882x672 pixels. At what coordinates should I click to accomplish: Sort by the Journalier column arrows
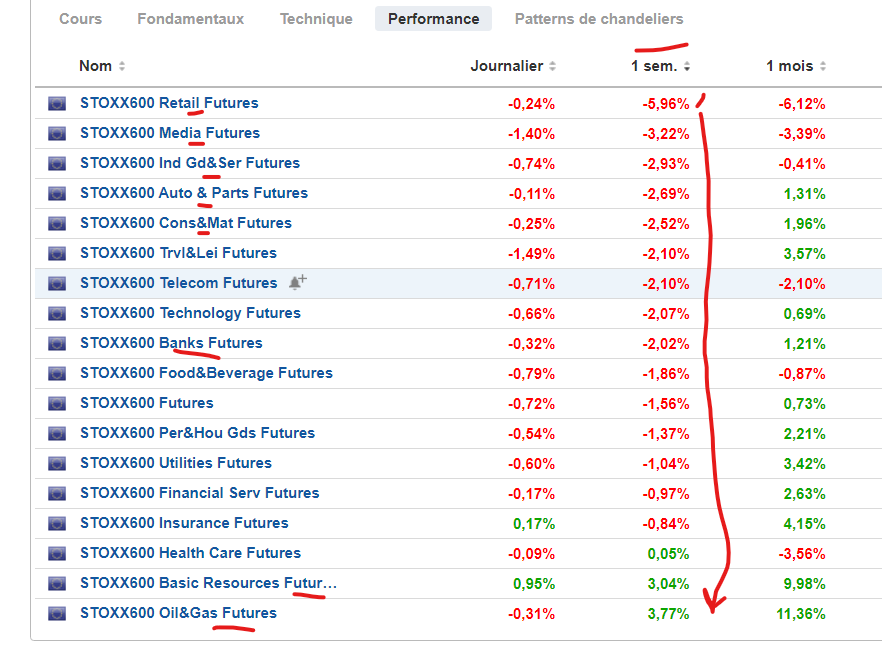point(552,66)
